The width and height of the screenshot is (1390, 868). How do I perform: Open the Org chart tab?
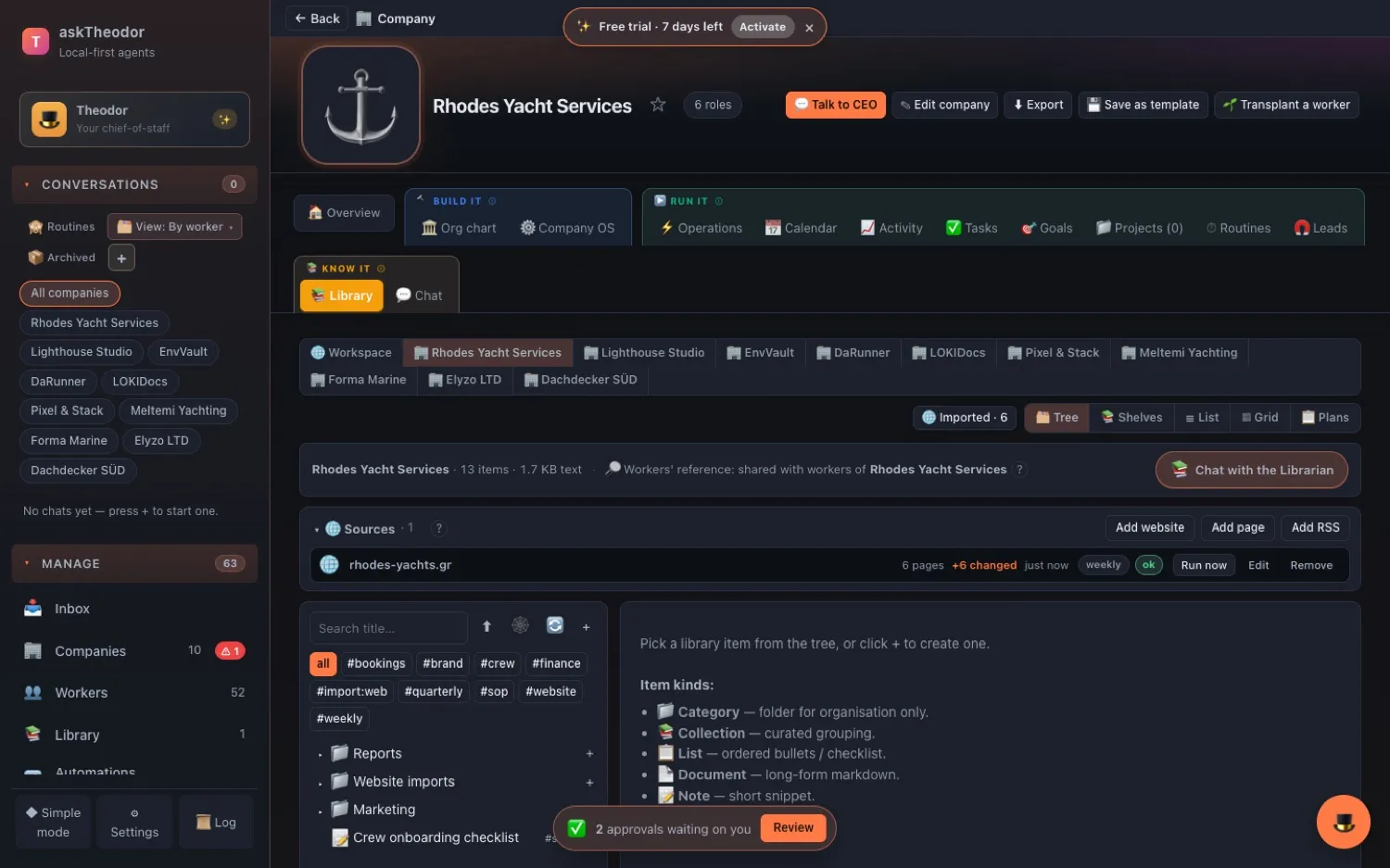point(459,228)
